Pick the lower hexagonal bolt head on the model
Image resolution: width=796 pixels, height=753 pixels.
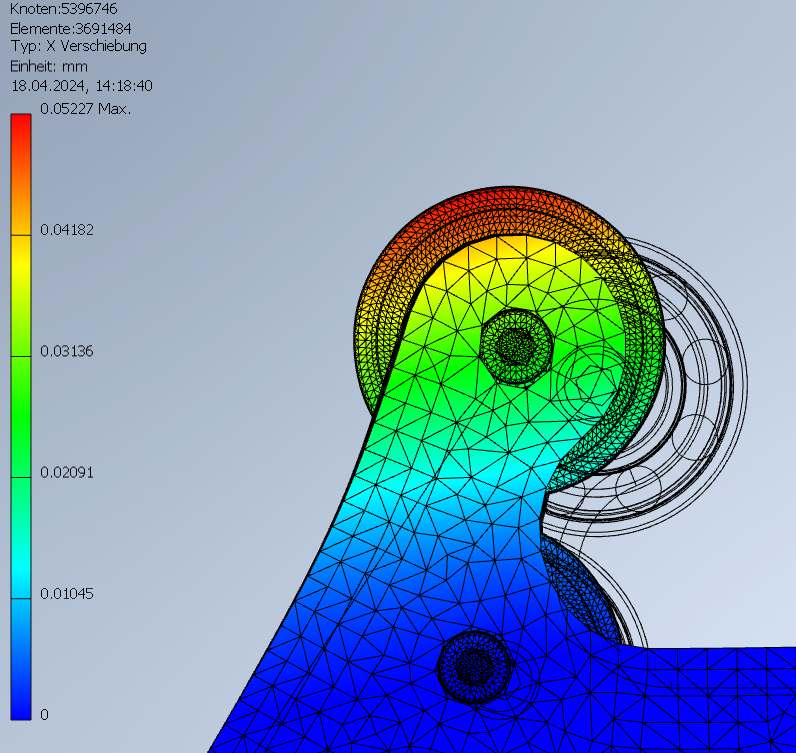click(475, 665)
